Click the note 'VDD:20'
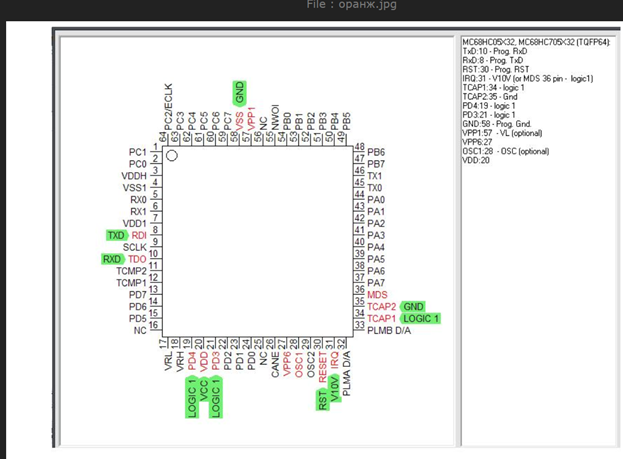The image size is (623, 459). point(476,161)
